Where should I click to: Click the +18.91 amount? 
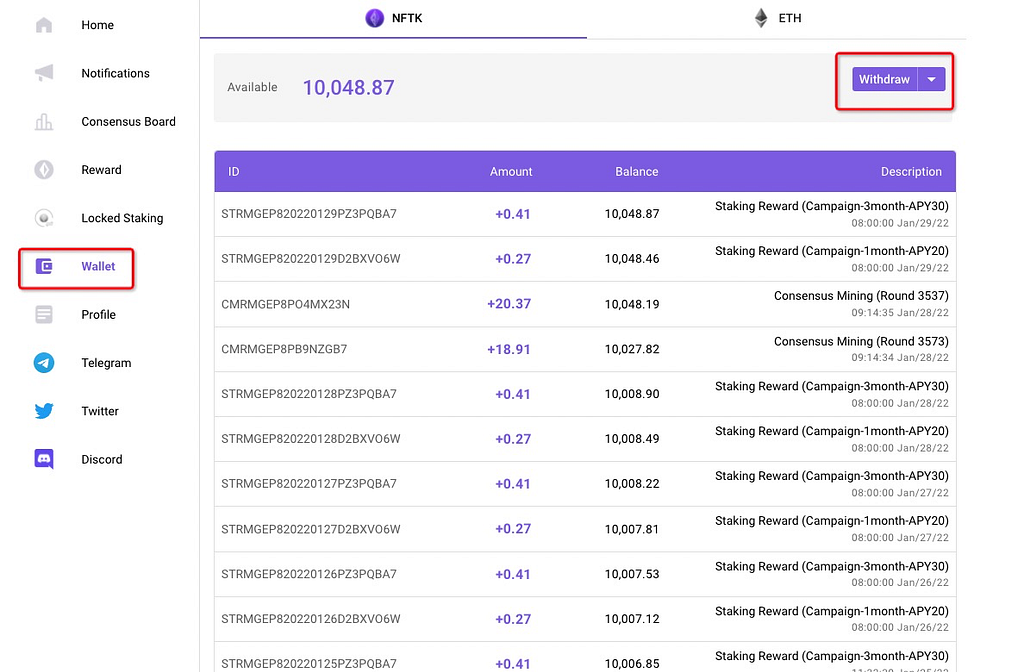click(x=509, y=349)
